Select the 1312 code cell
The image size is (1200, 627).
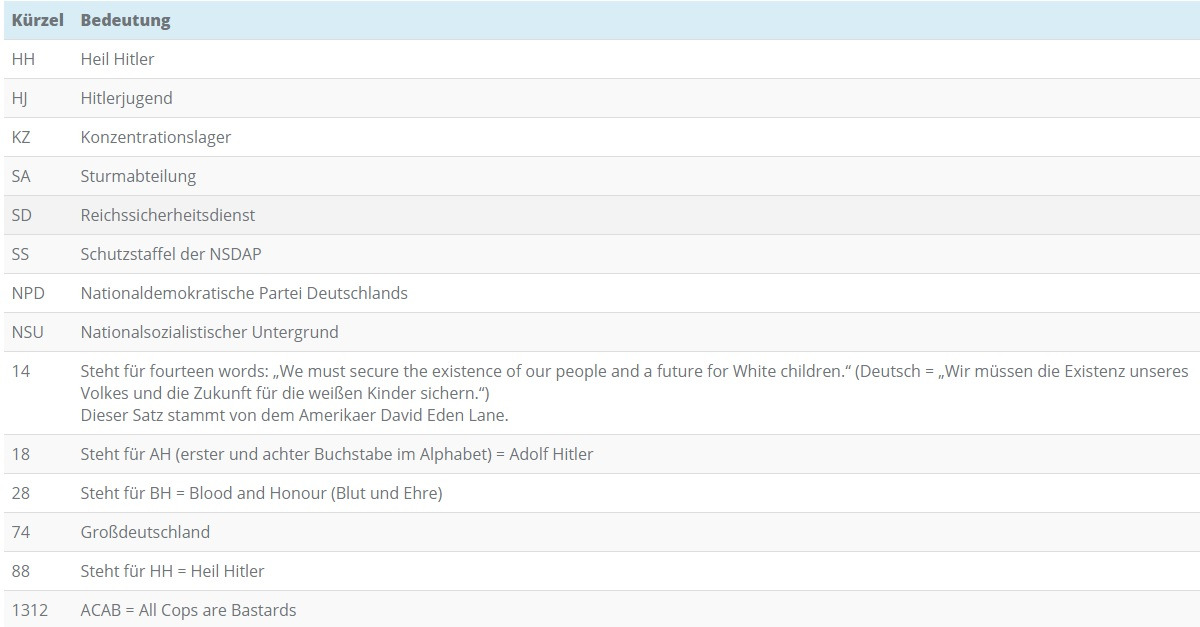30,610
